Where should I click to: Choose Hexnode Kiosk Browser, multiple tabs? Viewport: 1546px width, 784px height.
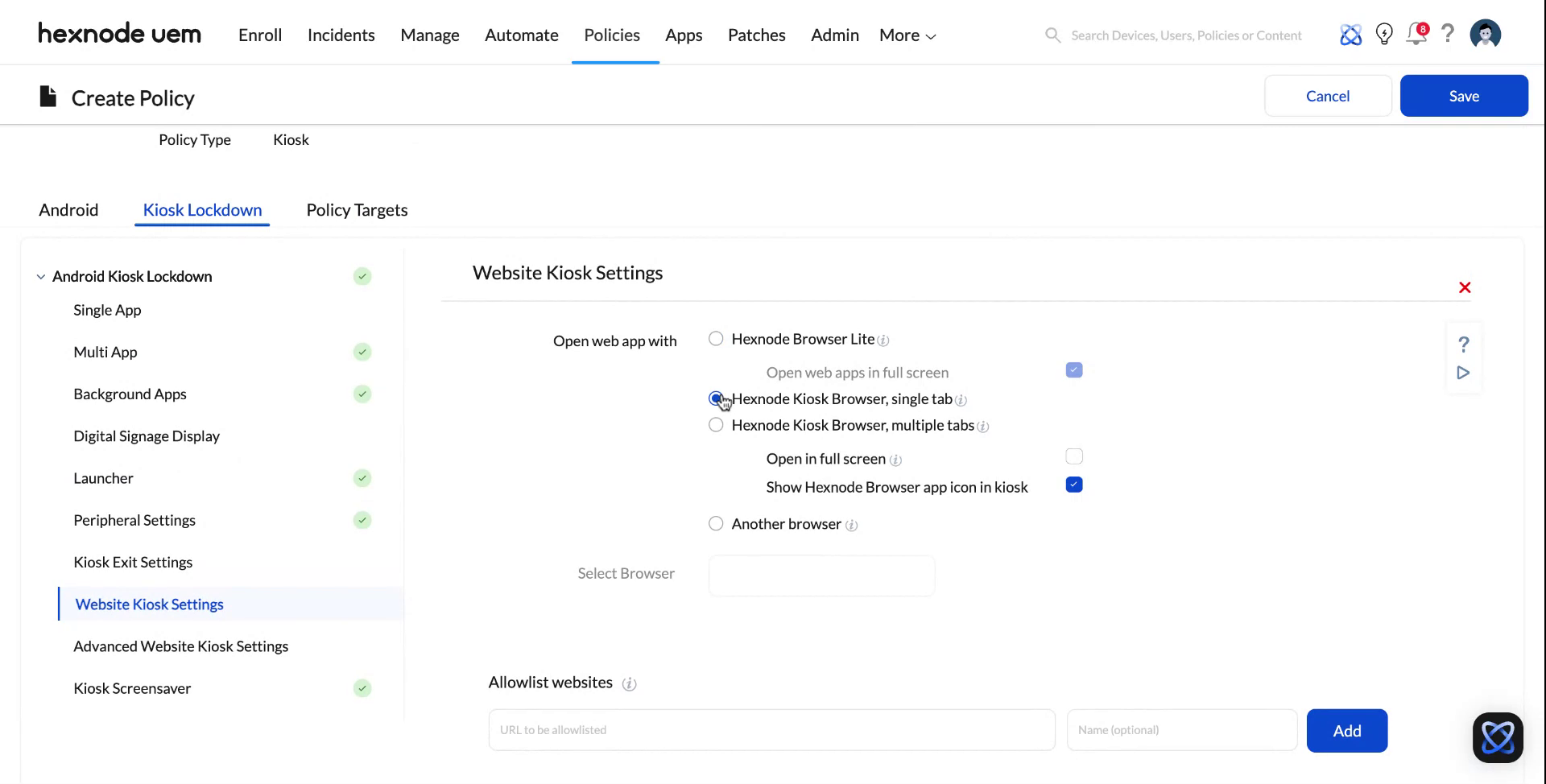716,425
